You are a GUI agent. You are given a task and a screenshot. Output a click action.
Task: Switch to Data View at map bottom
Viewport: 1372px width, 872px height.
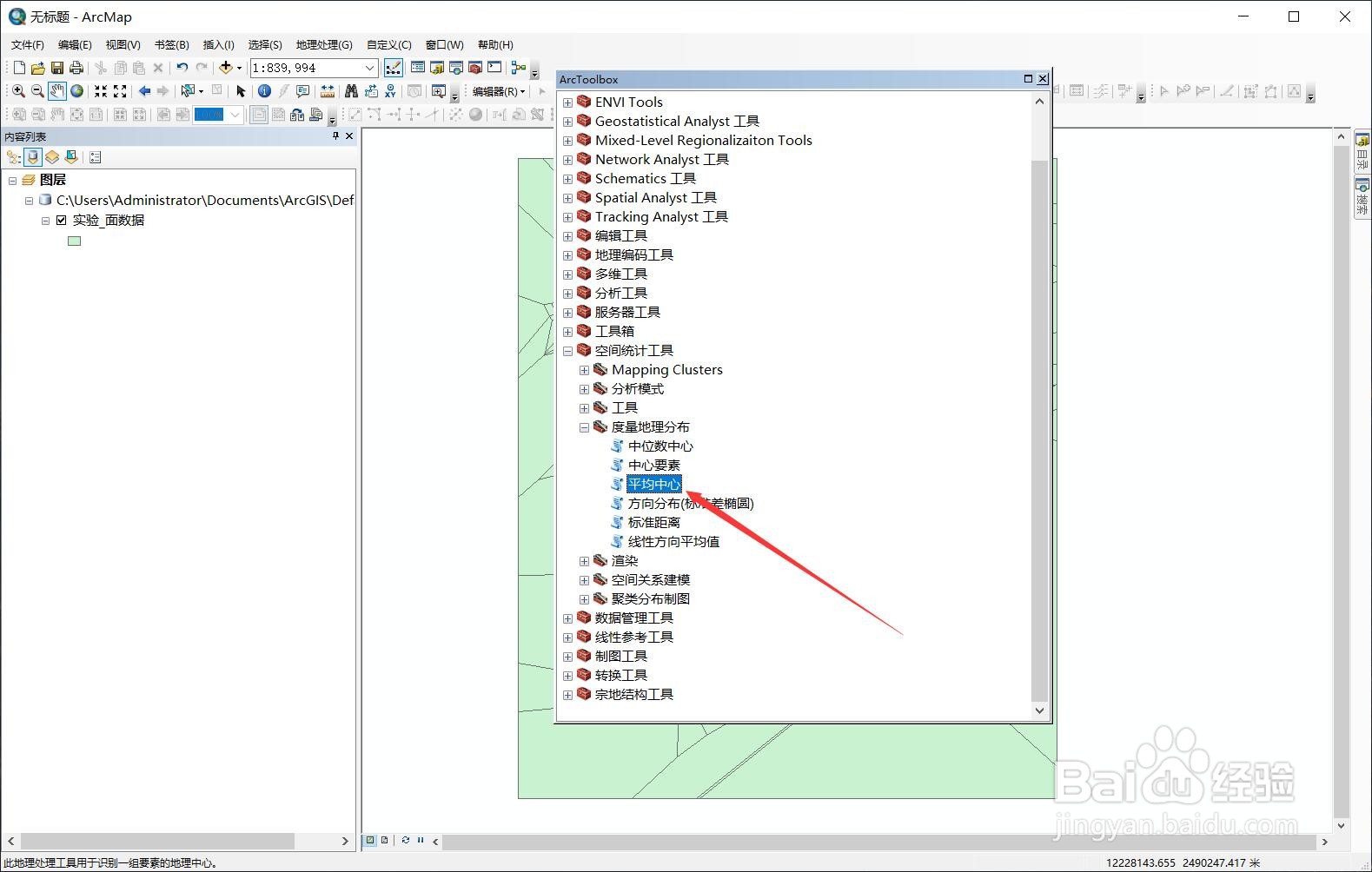pyautogui.click(x=370, y=840)
